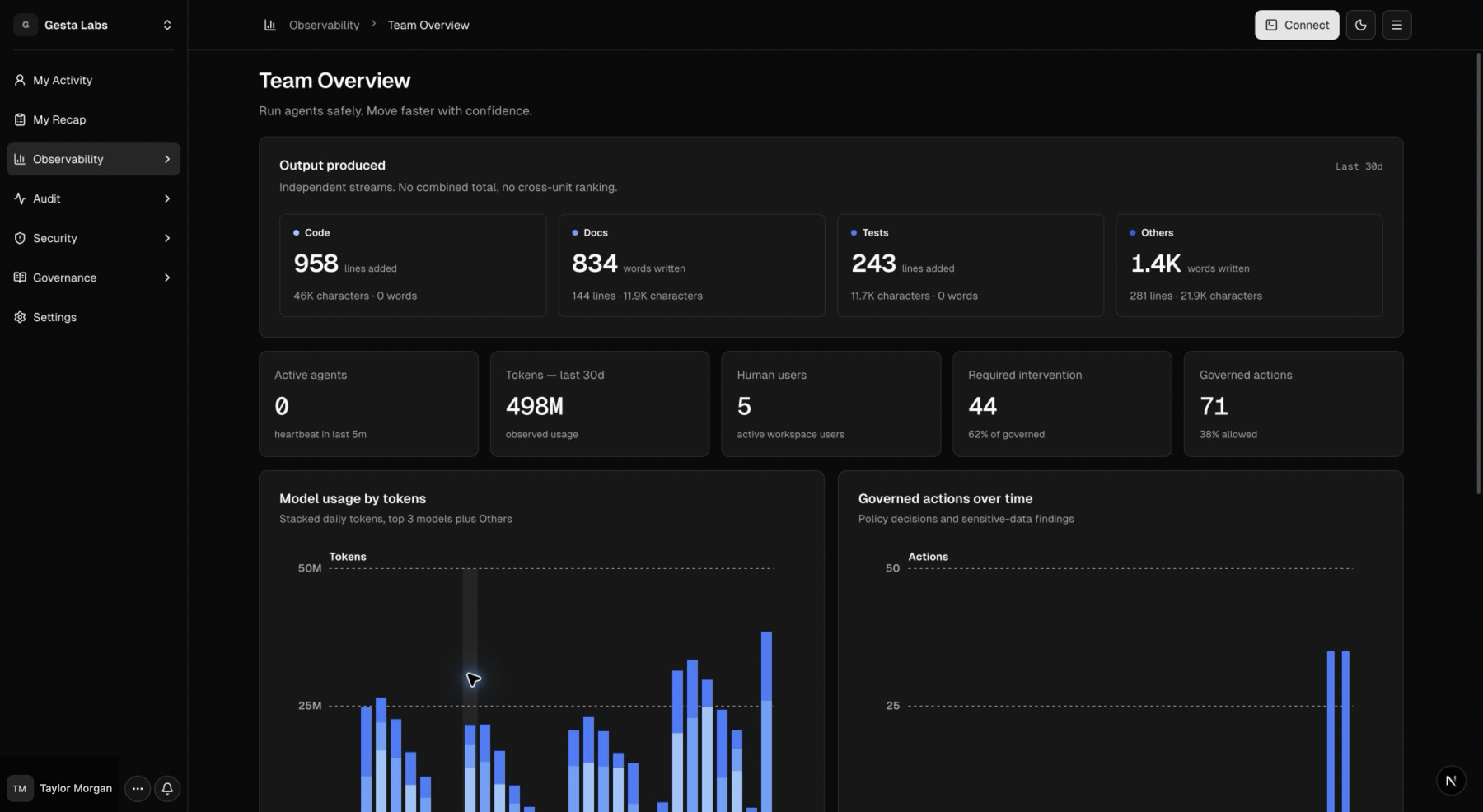Image resolution: width=1483 pixels, height=812 pixels.
Task: Click the 62% of governed caption
Action: [x=1006, y=434]
